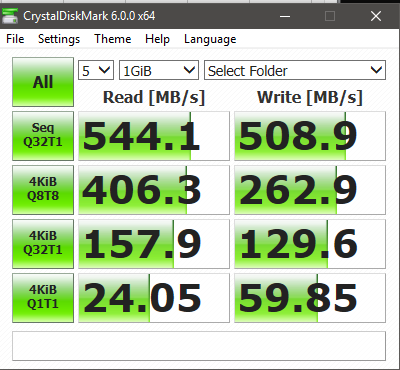Run all benchmarks with the All button
Image resolution: width=400 pixels, height=370 pixels.
click(x=43, y=82)
